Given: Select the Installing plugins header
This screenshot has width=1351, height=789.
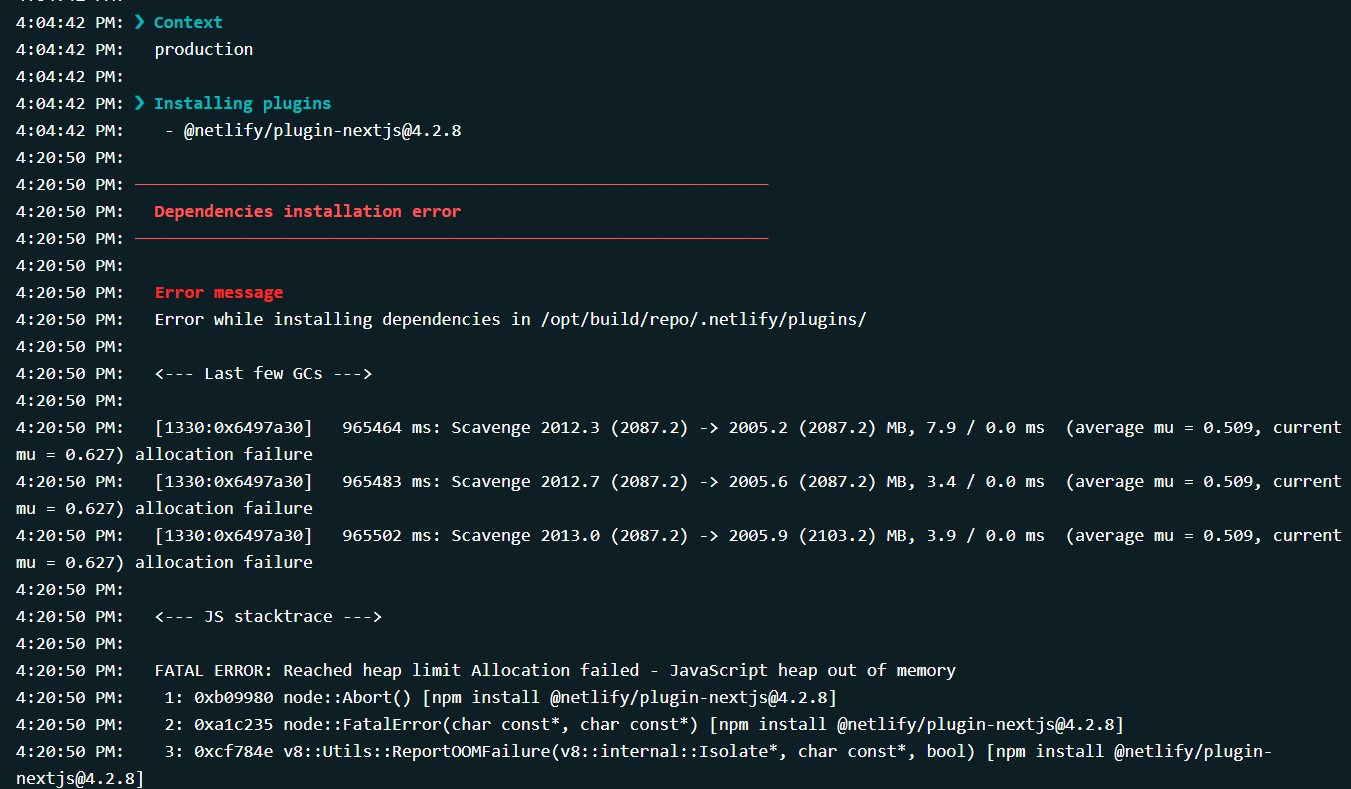Looking at the screenshot, I should click(x=243, y=103).
